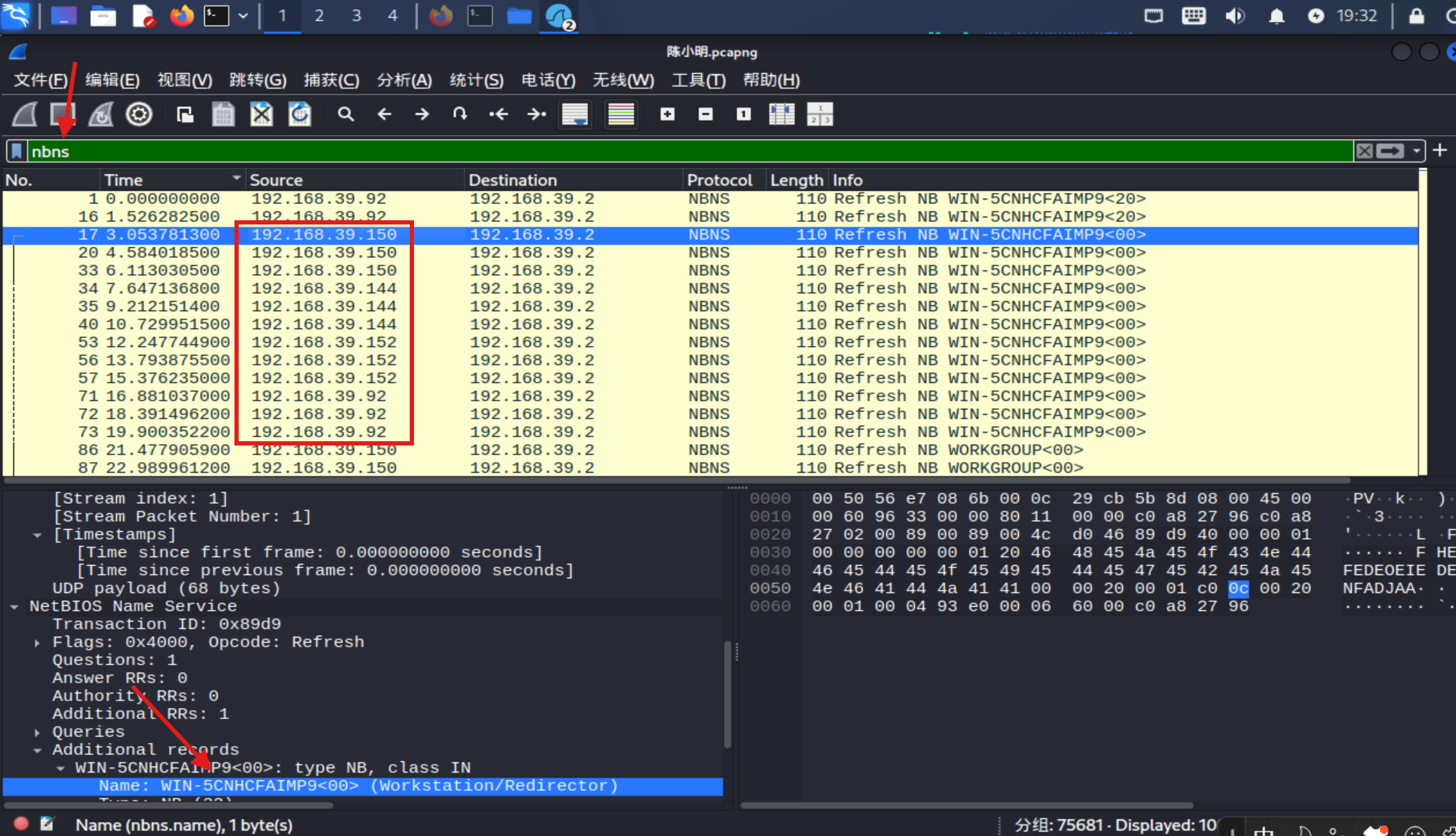Viewport: 1456px width, 836px height.
Task: Jump to the last packet icon
Action: [536, 114]
